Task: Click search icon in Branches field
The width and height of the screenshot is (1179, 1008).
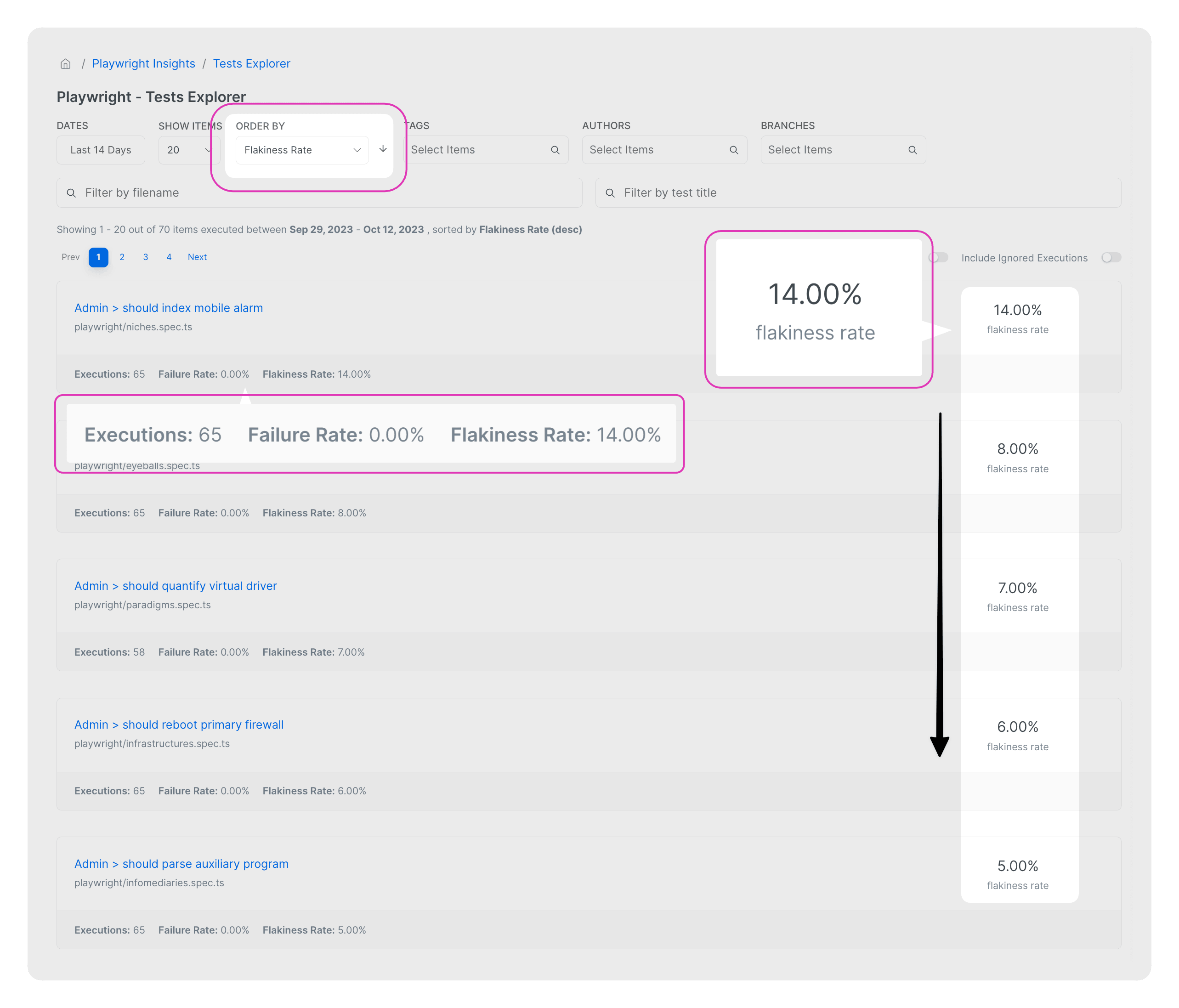Action: (912, 150)
